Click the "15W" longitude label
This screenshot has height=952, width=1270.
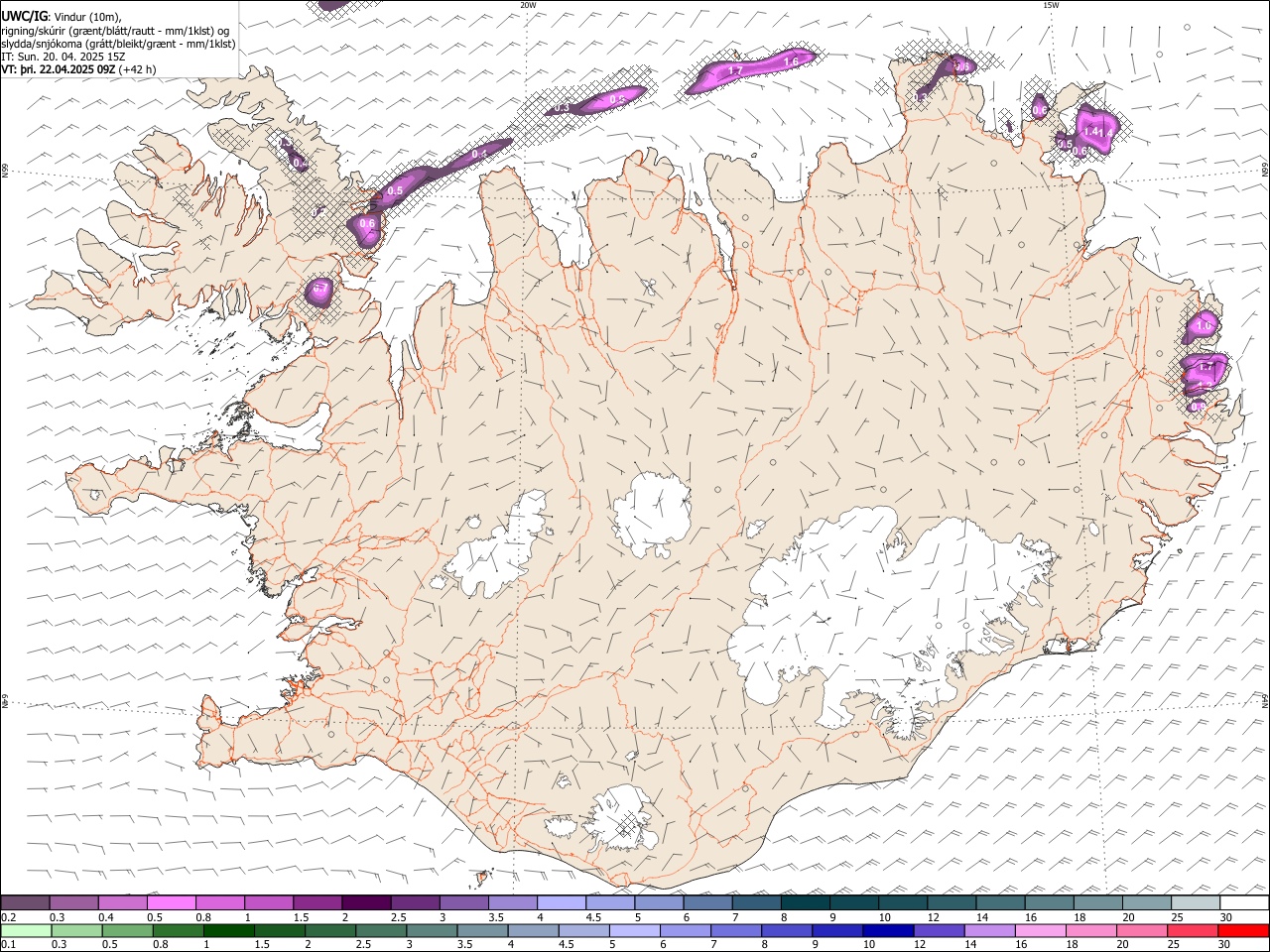tap(1051, 5)
